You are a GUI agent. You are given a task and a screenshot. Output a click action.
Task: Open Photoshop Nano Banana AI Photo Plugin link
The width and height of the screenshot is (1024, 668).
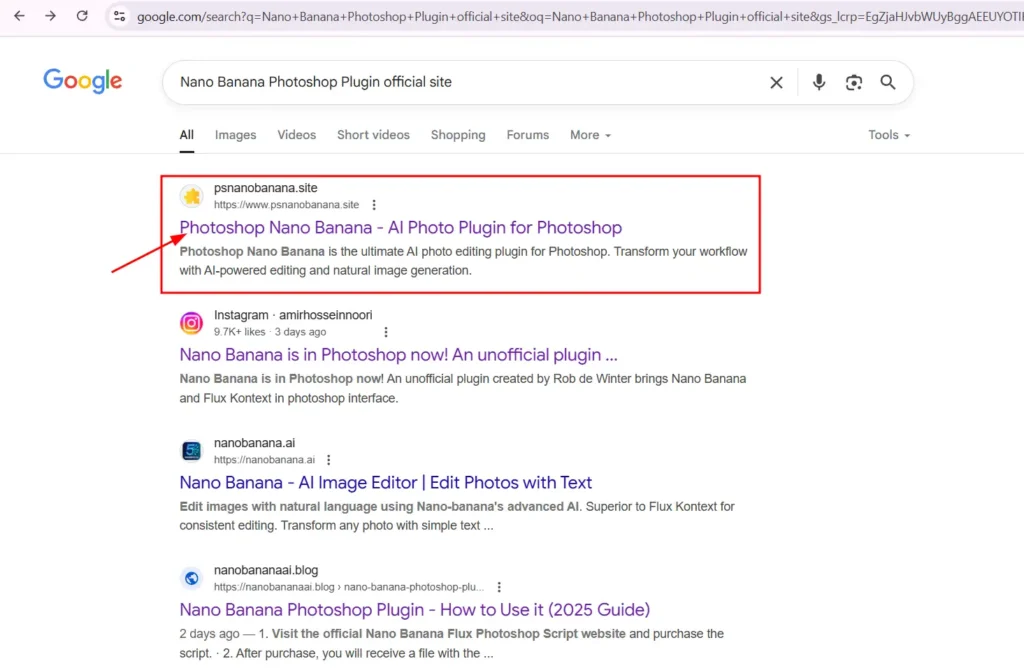[x=400, y=227]
